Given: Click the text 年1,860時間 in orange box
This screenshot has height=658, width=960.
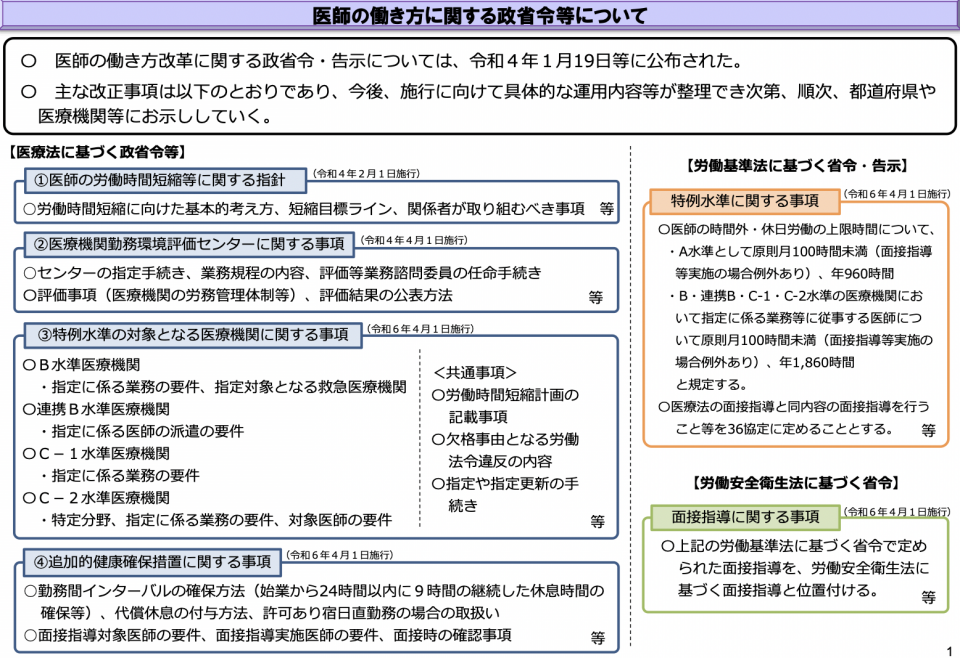Looking at the screenshot, I should (817, 362).
